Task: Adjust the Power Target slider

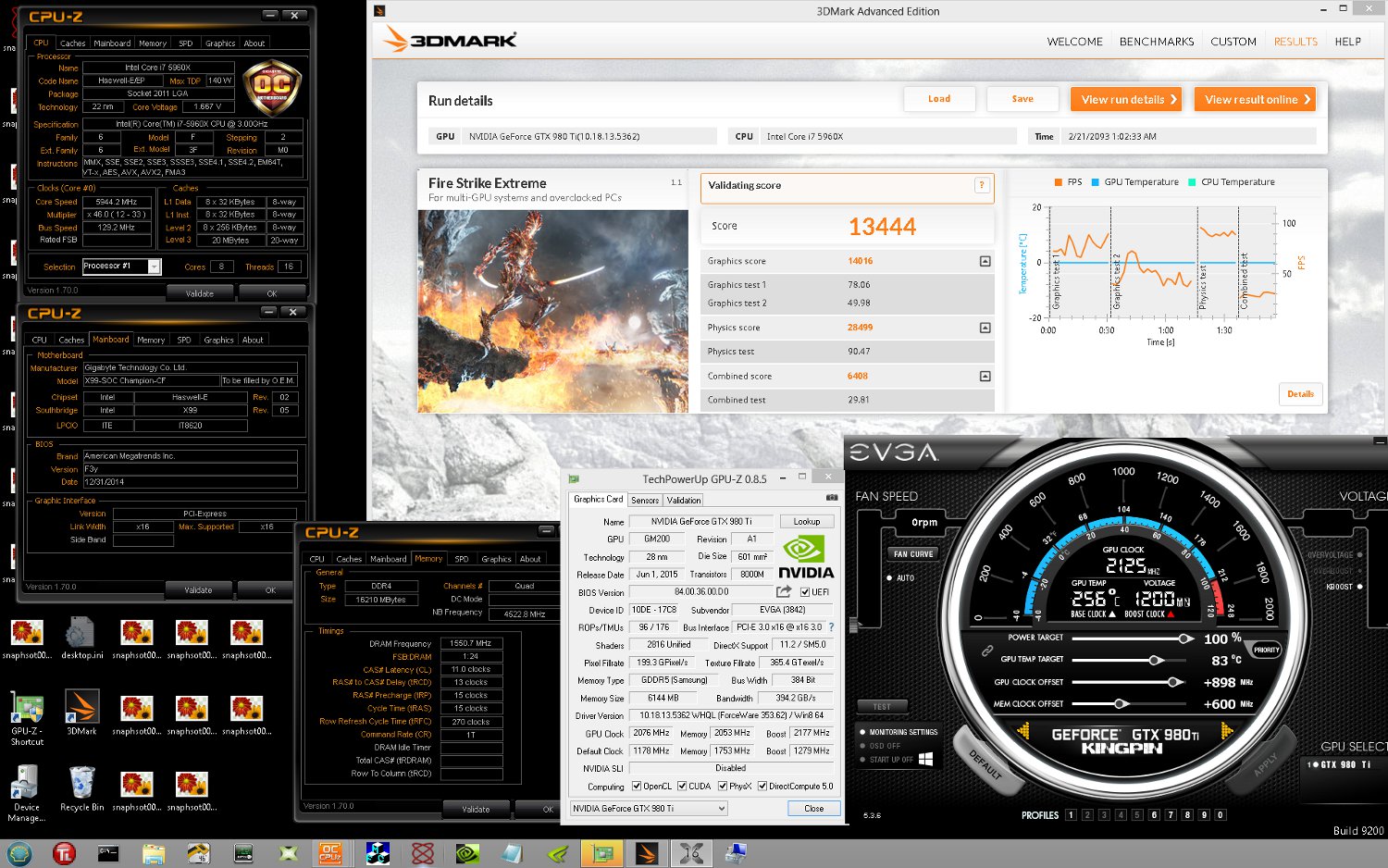Action: pyautogui.click(x=1184, y=639)
